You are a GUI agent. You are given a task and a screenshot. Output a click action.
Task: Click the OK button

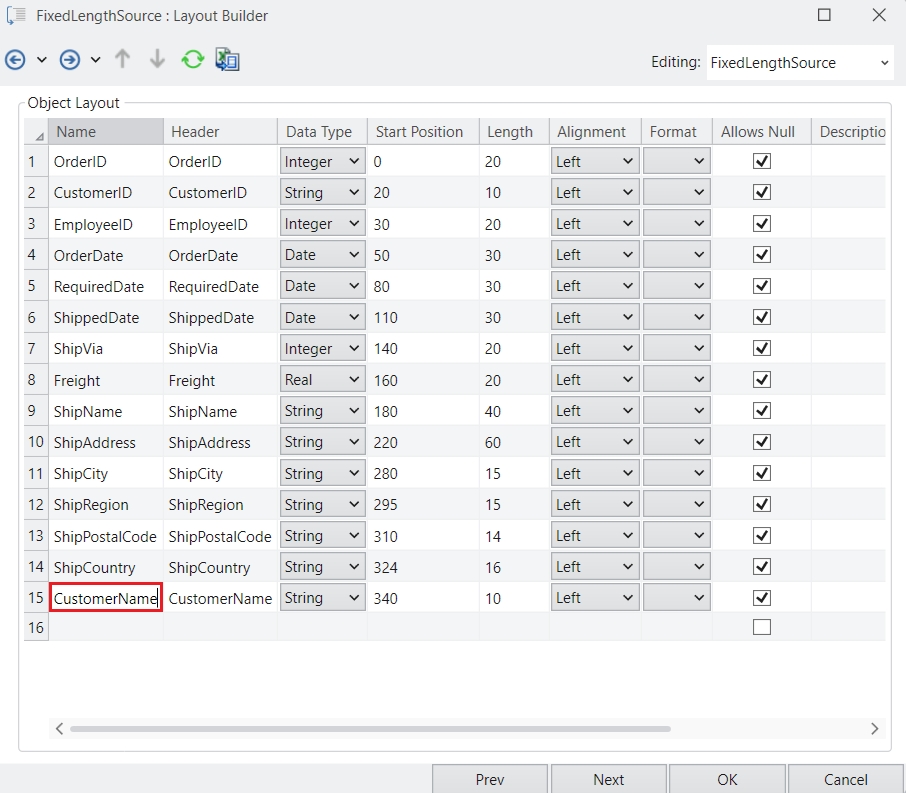click(x=727, y=779)
